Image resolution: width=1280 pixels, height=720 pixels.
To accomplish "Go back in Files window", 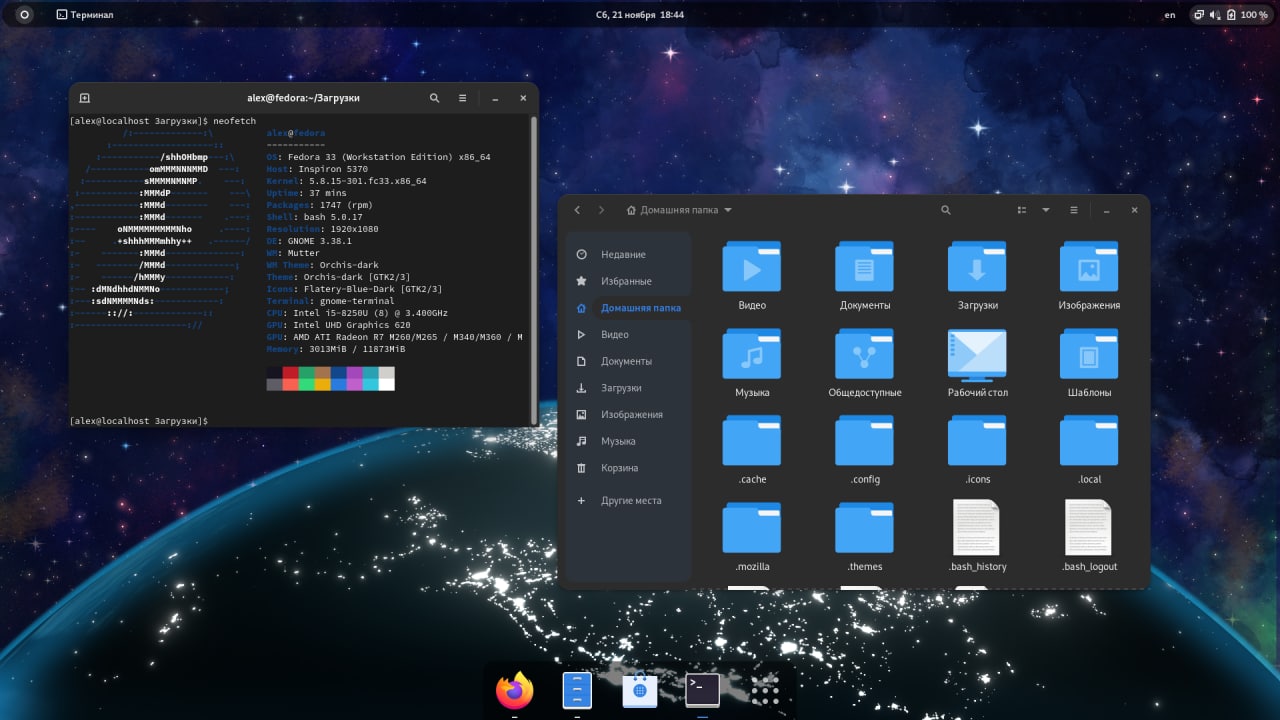I will pyautogui.click(x=577, y=210).
